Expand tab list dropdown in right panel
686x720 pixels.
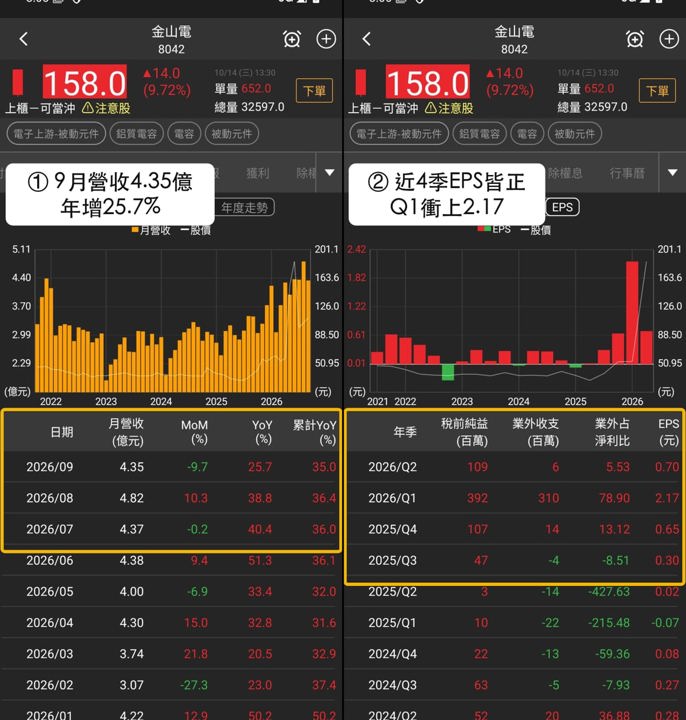click(x=673, y=173)
